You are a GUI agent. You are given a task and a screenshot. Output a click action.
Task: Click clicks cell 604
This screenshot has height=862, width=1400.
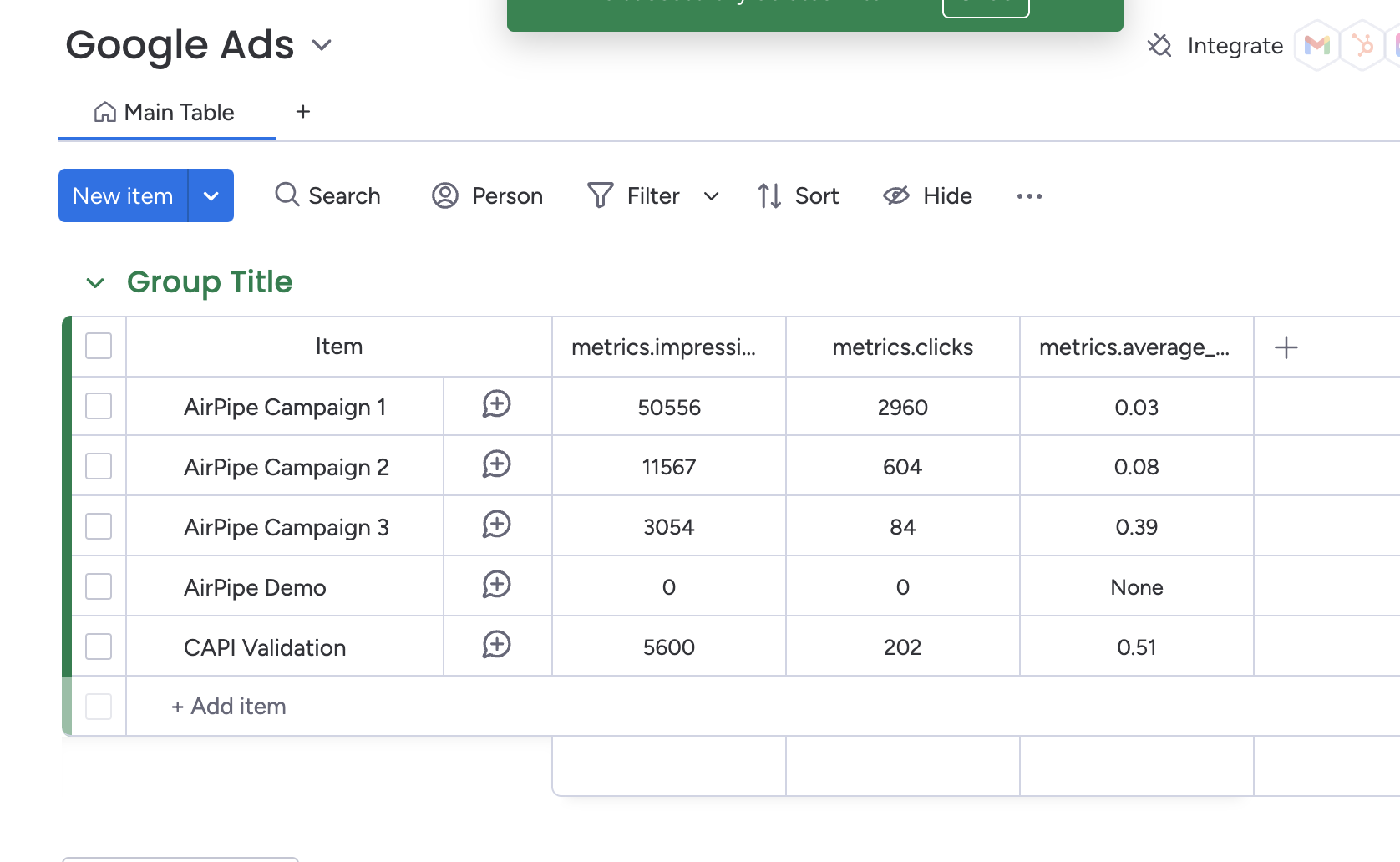click(903, 467)
